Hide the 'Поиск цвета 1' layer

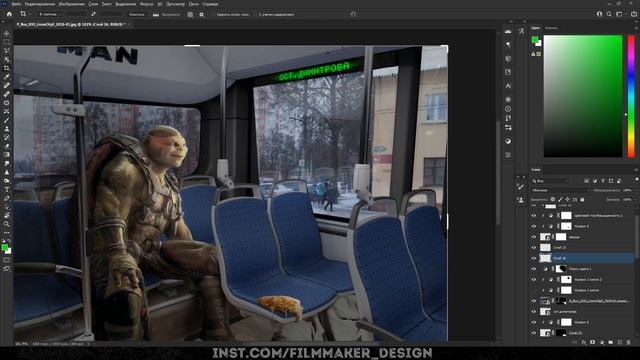click(533, 269)
